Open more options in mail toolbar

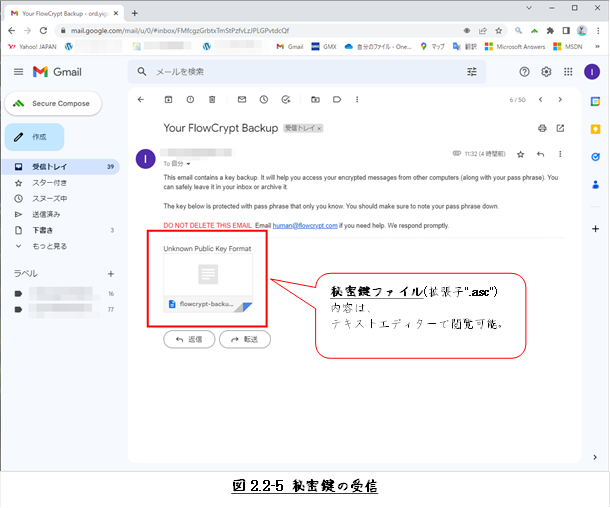point(357,100)
